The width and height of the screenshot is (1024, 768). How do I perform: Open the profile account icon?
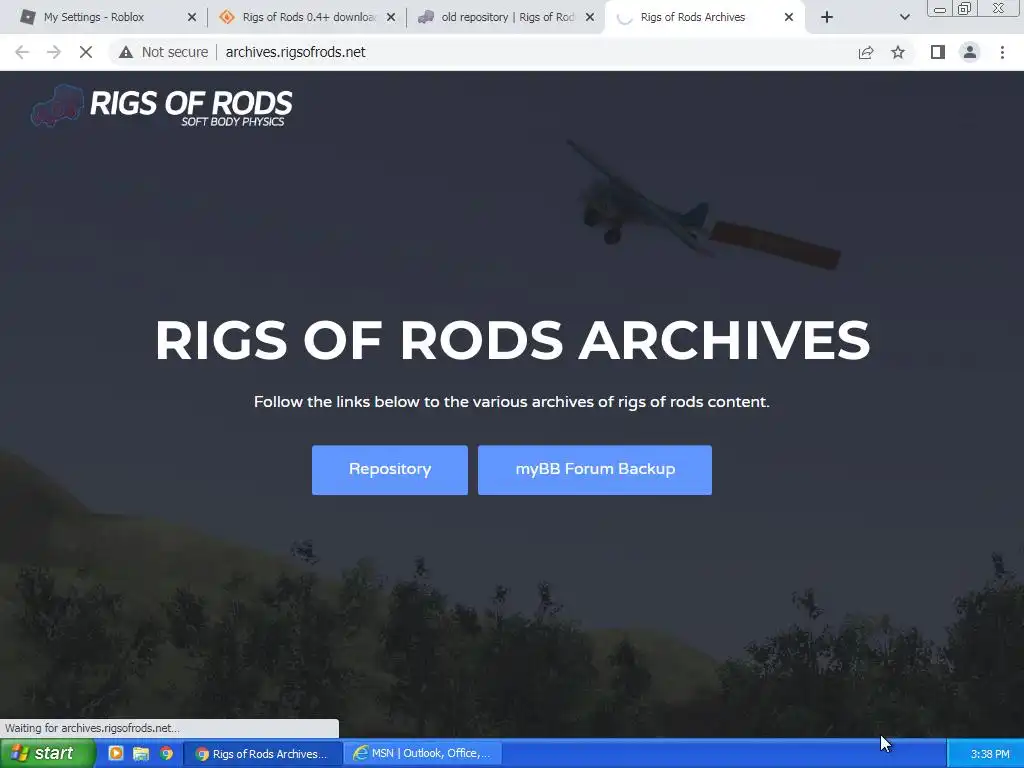pyautogui.click(x=970, y=52)
